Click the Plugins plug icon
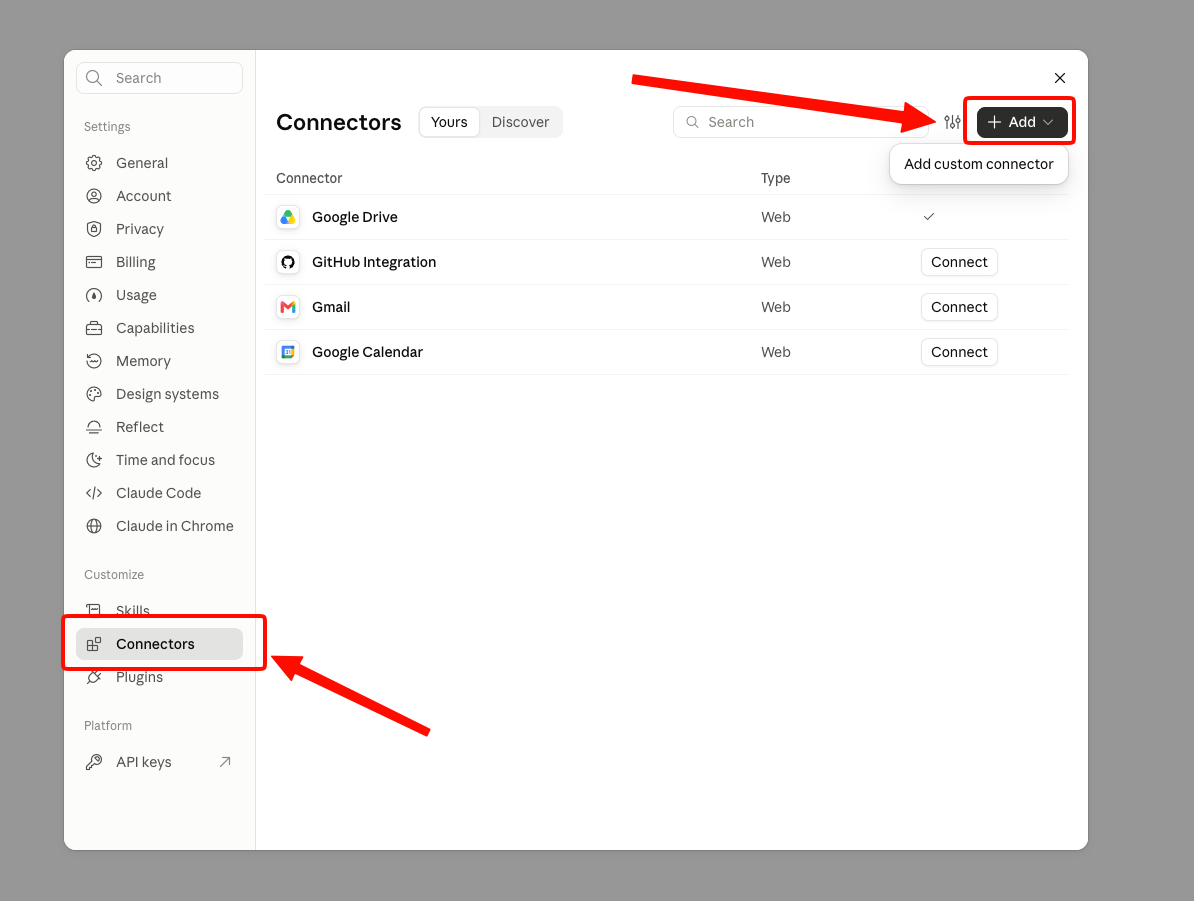1194x901 pixels. (94, 677)
